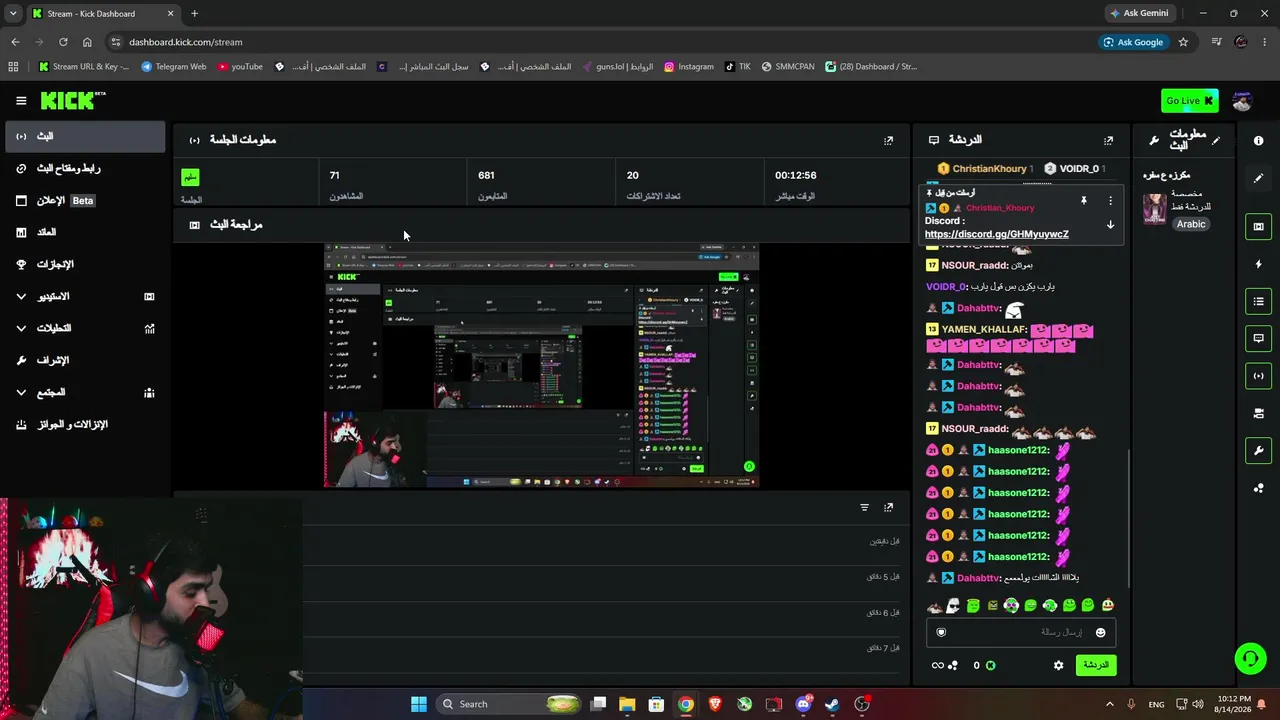Open the camera icon in right toolbar
This screenshot has height=720, width=1280.
[x=1258, y=413]
